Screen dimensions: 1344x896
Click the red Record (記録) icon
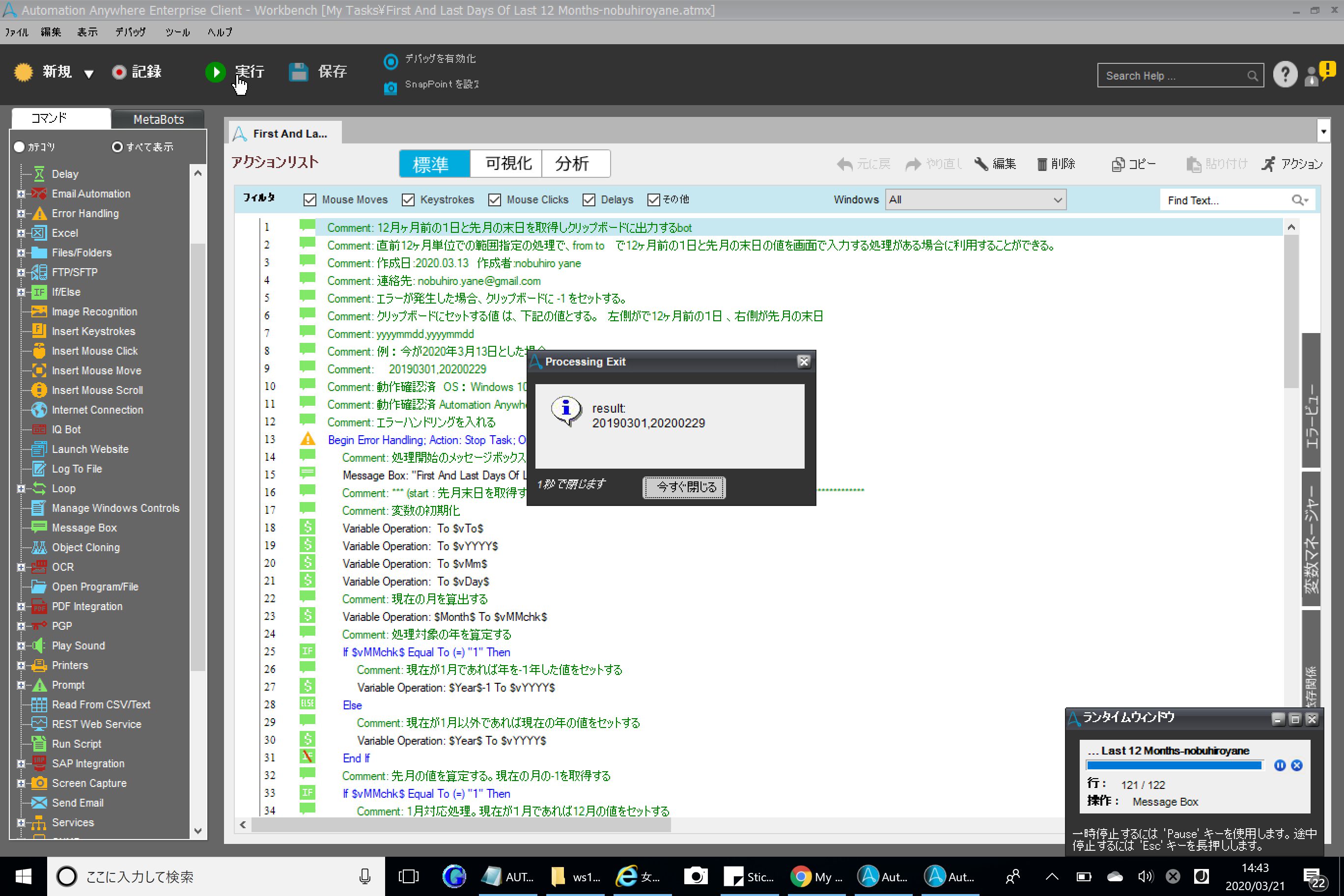tap(119, 72)
